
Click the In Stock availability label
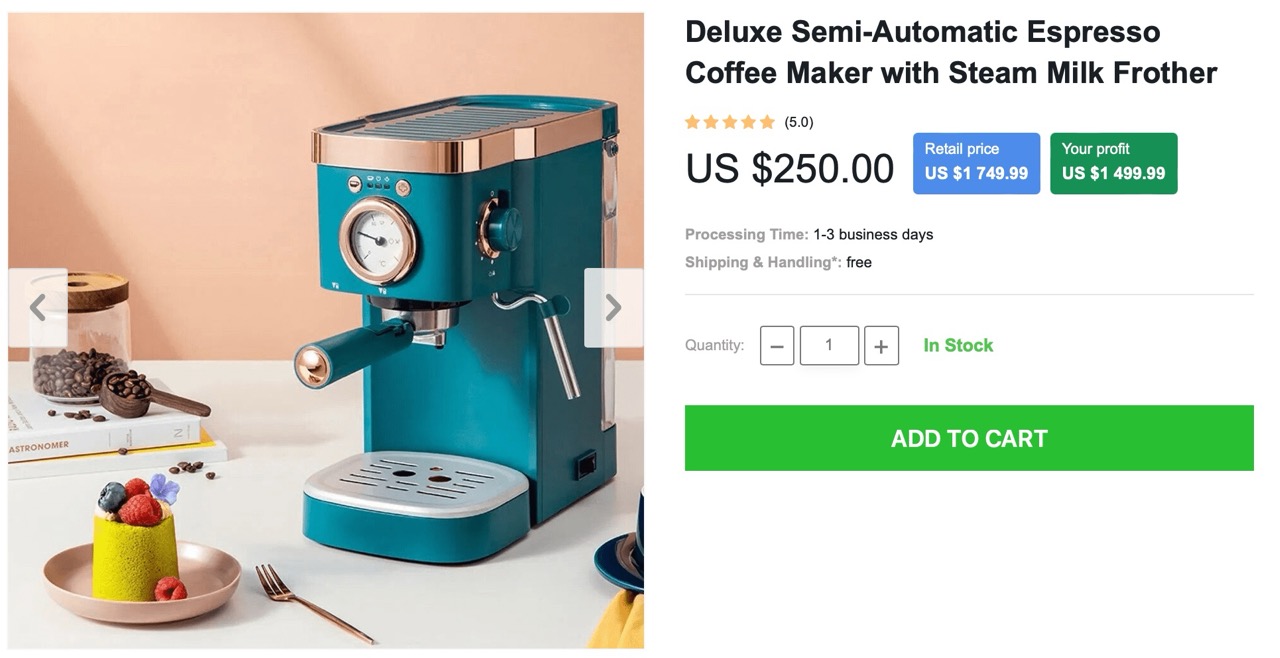pos(958,345)
